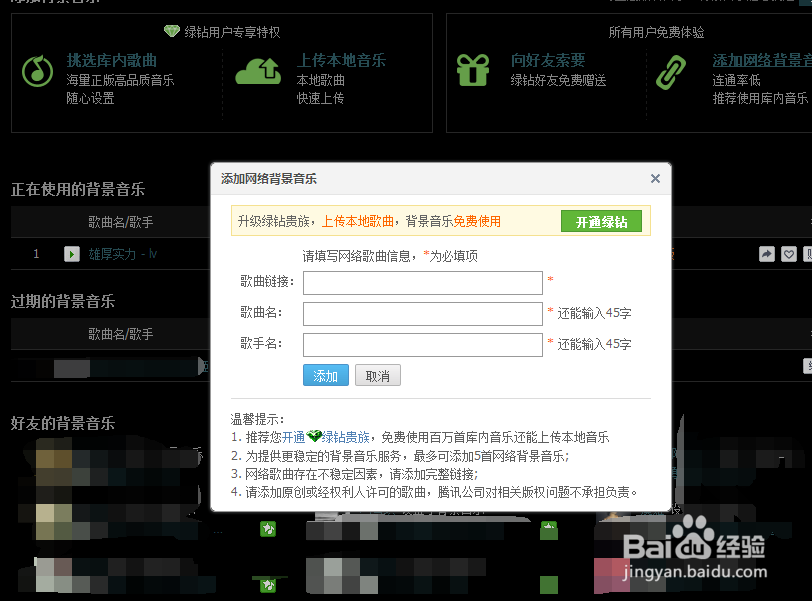Image resolution: width=812 pixels, height=601 pixels.
Task: Open the 挑选库内歌曲 link
Action: coord(111,61)
